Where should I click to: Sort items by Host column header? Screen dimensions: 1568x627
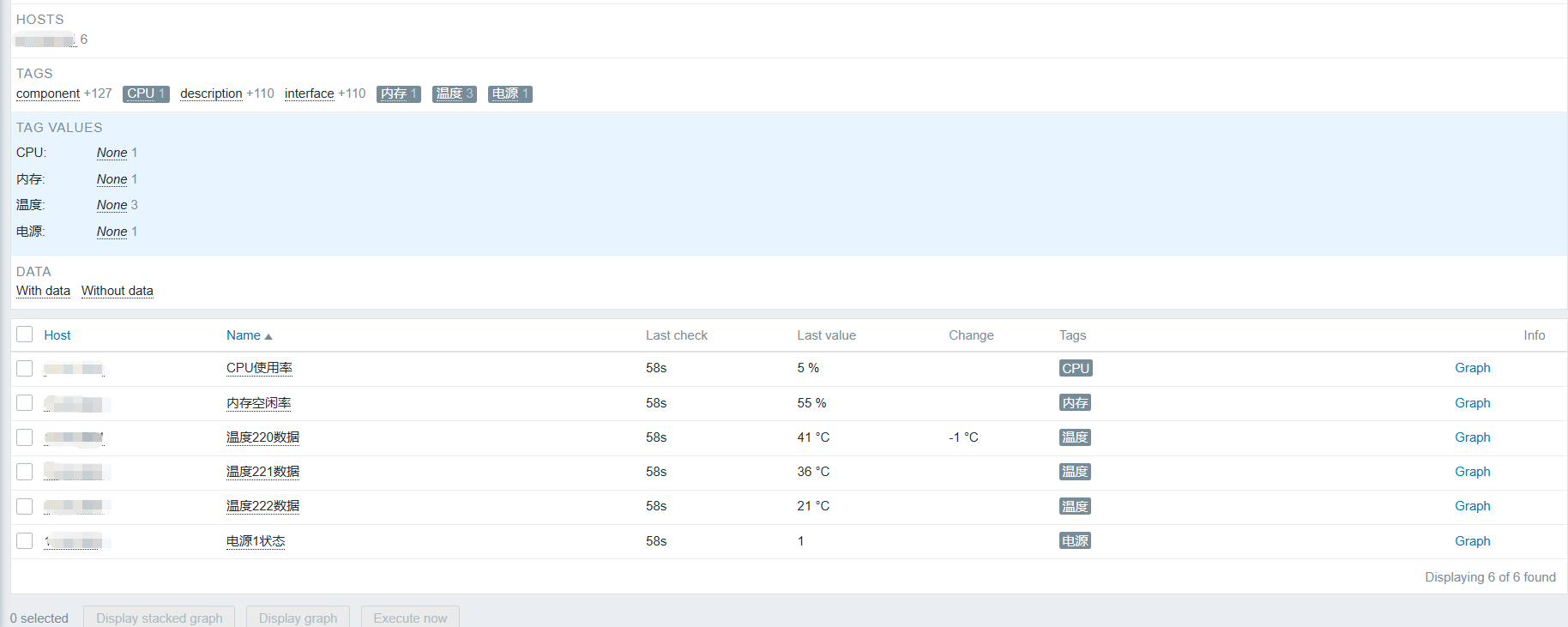[x=57, y=335]
